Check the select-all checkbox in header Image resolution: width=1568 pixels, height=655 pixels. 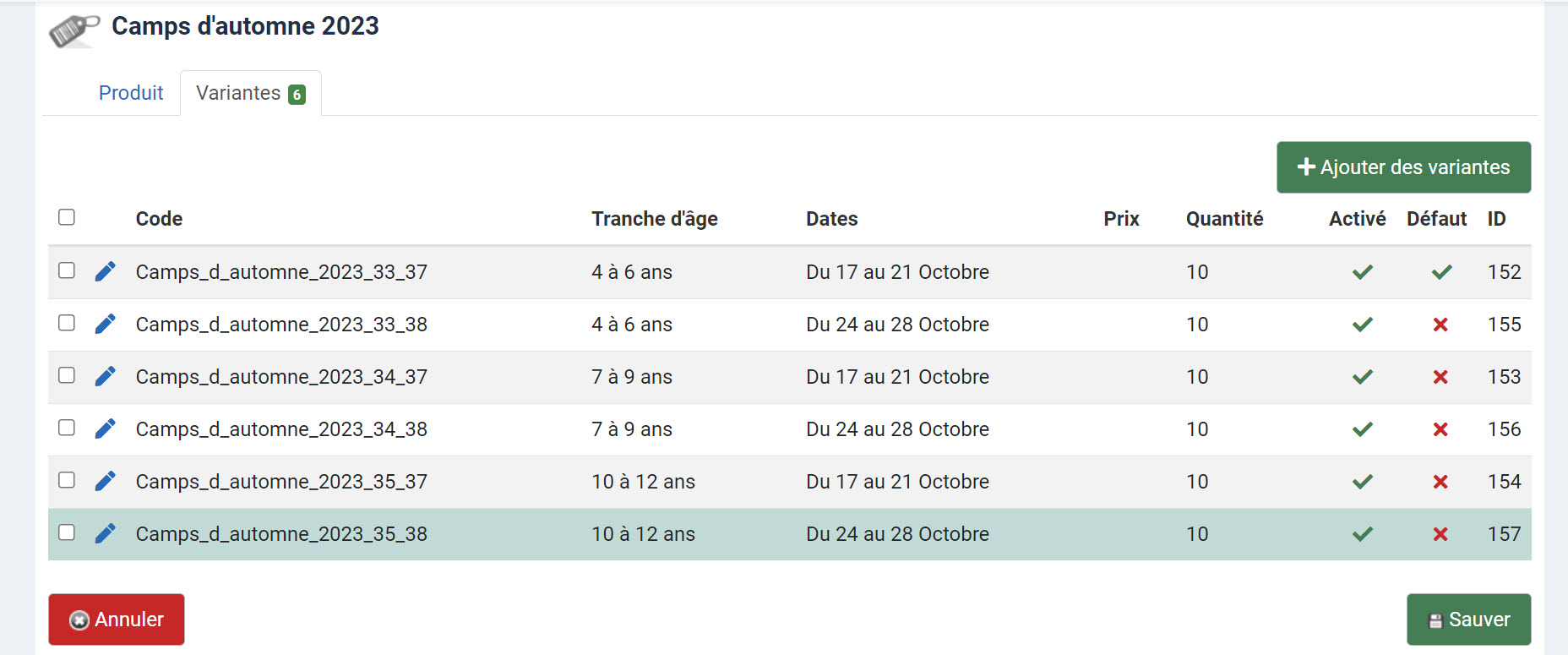67,217
